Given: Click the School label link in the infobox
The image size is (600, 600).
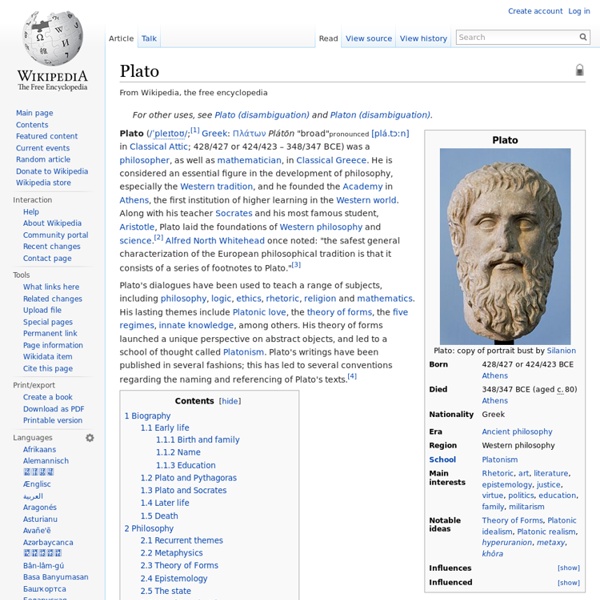Looking at the screenshot, I should (442, 459).
